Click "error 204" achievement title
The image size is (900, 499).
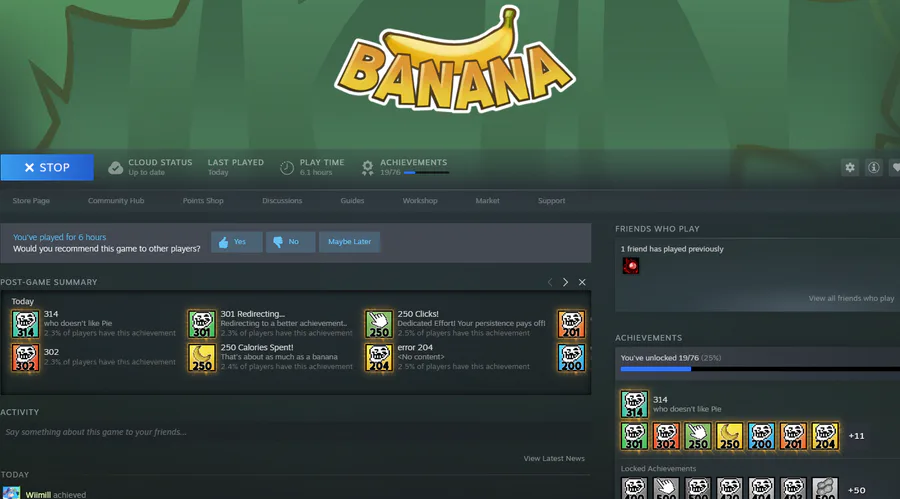(x=415, y=347)
